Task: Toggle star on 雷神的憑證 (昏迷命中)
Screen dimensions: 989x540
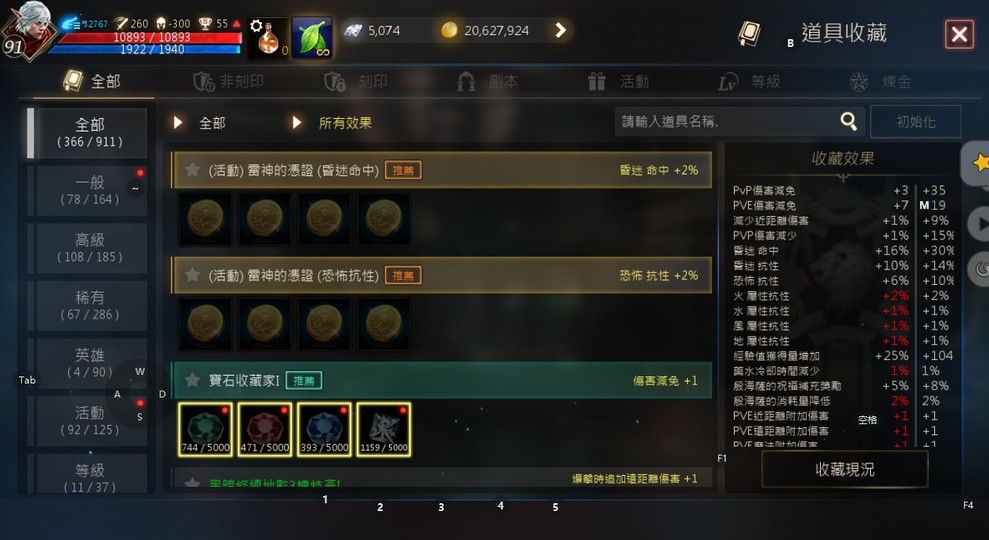Action: (192, 170)
